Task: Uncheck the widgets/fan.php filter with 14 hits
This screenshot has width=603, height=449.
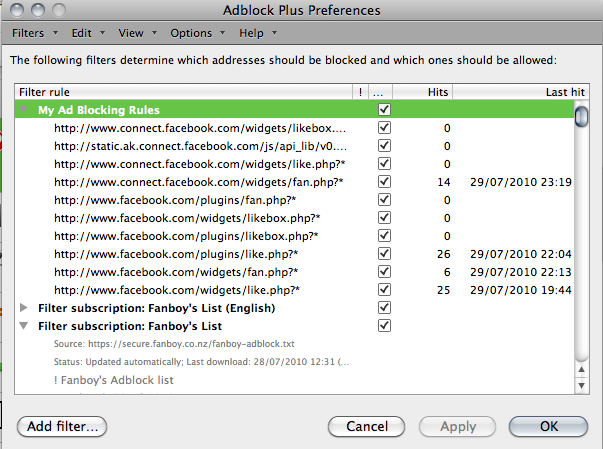Action: [384, 181]
